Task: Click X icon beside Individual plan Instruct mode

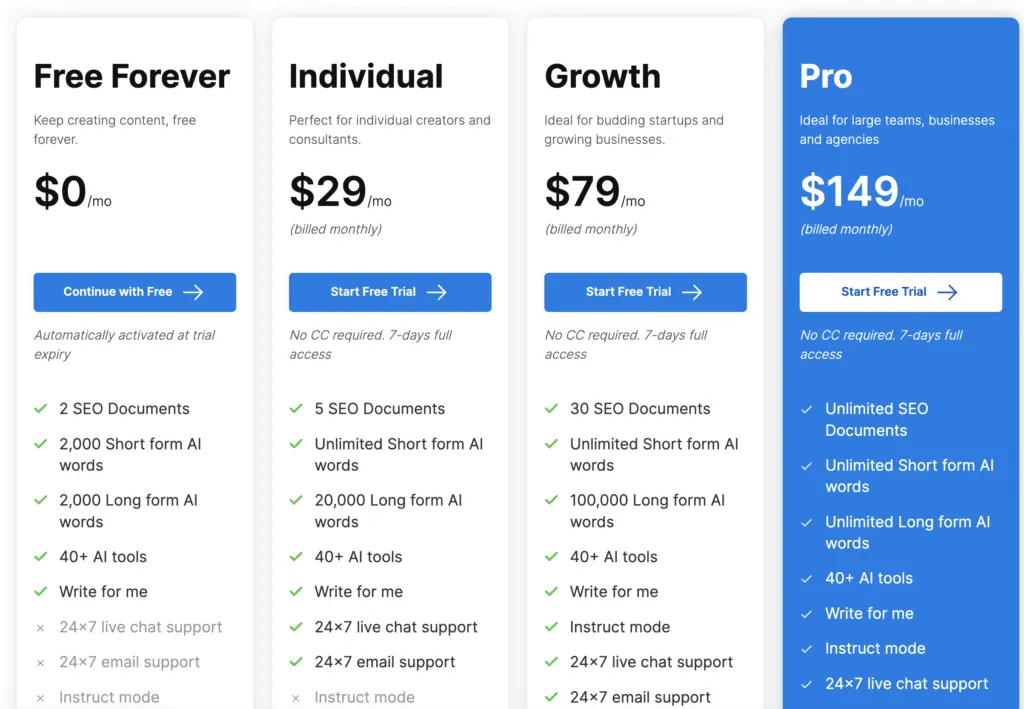Action: point(296,698)
